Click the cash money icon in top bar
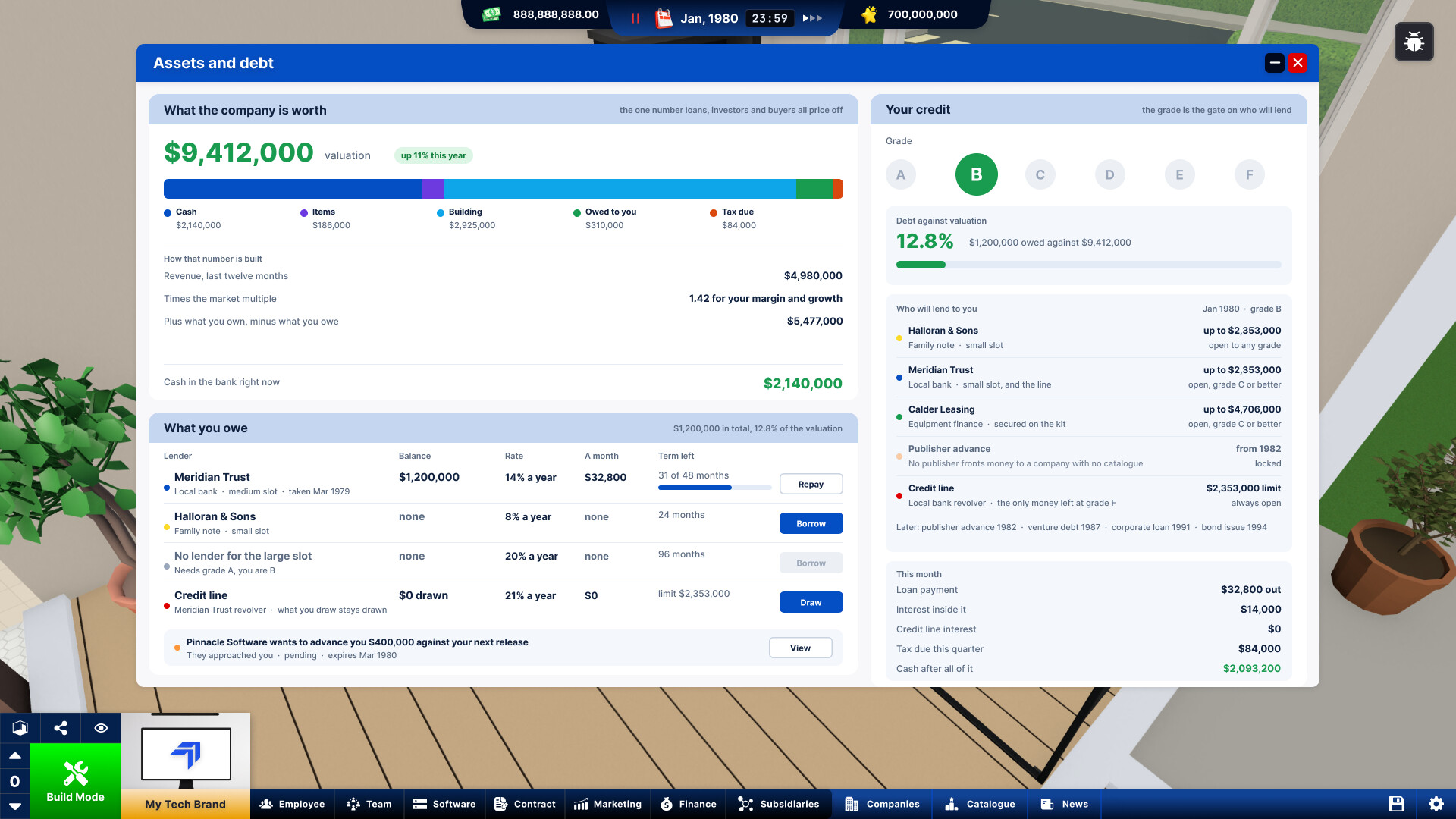The width and height of the screenshot is (1456, 819). pyautogui.click(x=491, y=14)
